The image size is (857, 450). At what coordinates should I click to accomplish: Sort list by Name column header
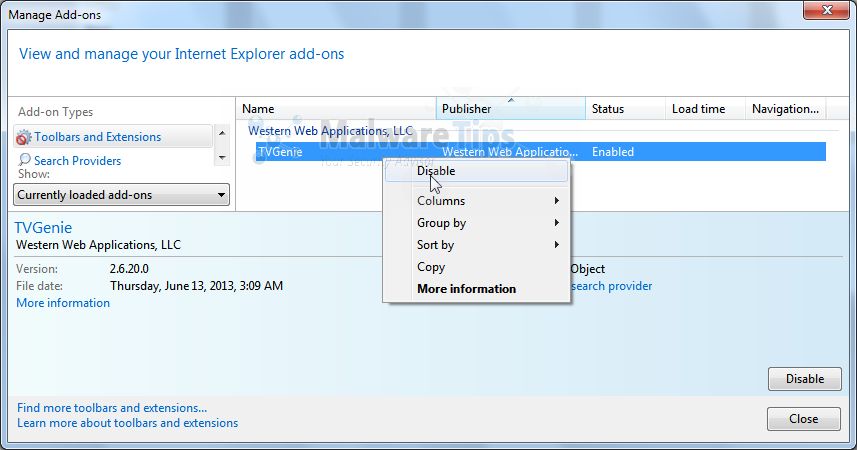pos(258,109)
